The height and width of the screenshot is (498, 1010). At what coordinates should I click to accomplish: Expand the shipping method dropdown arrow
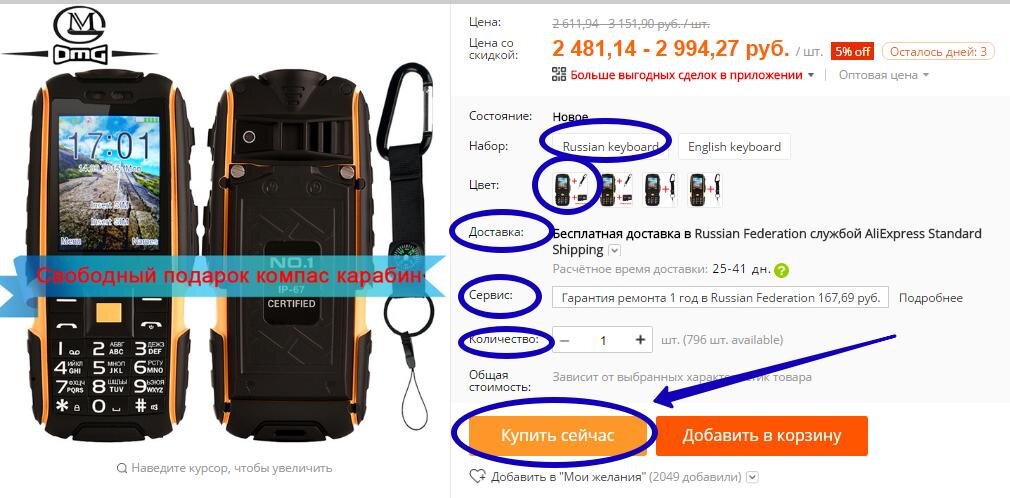(615, 250)
